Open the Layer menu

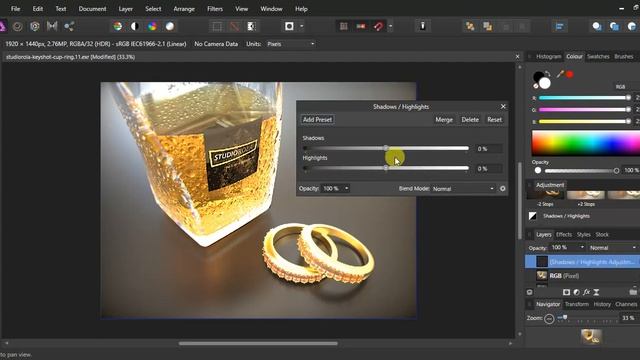coord(125,9)
